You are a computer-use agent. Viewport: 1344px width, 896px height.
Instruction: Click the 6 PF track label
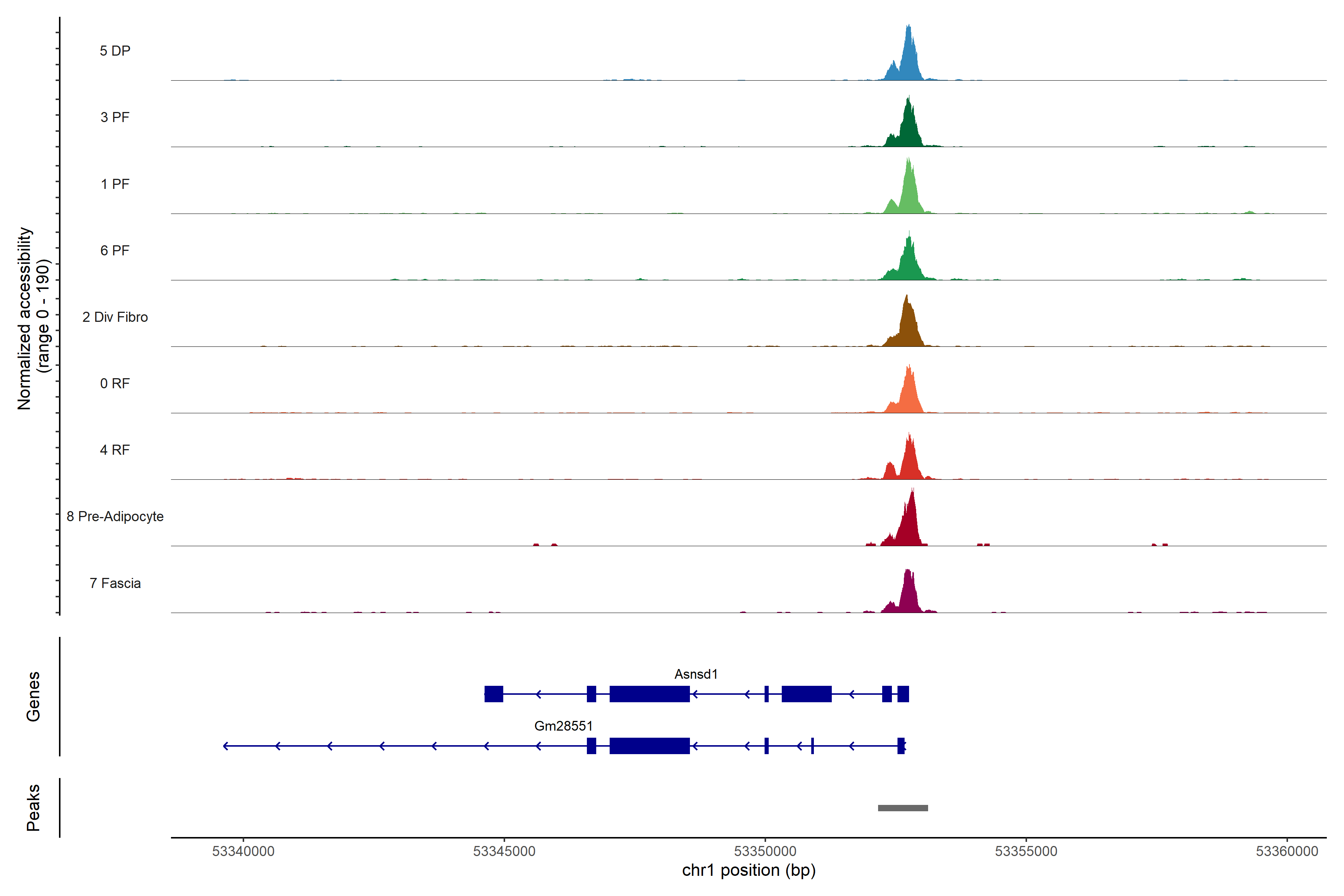pos(115,250)
